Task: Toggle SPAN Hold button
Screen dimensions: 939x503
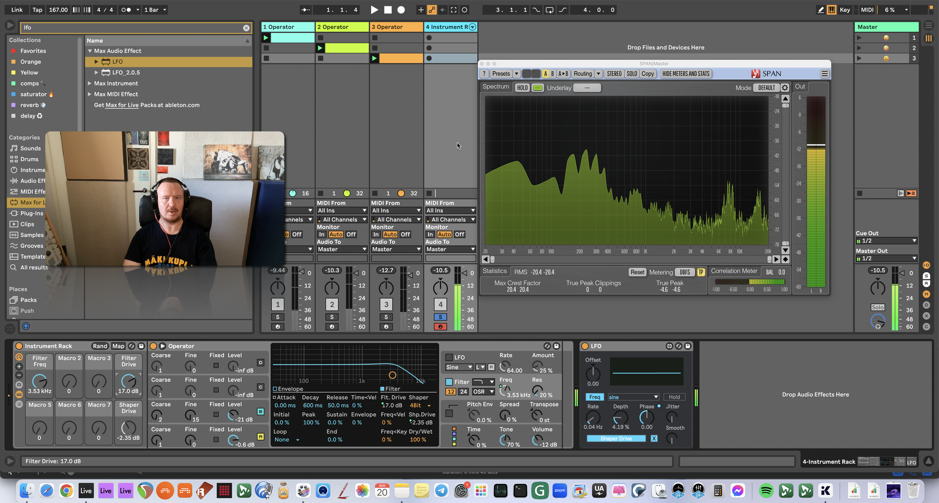Action: tap(522, 88)
